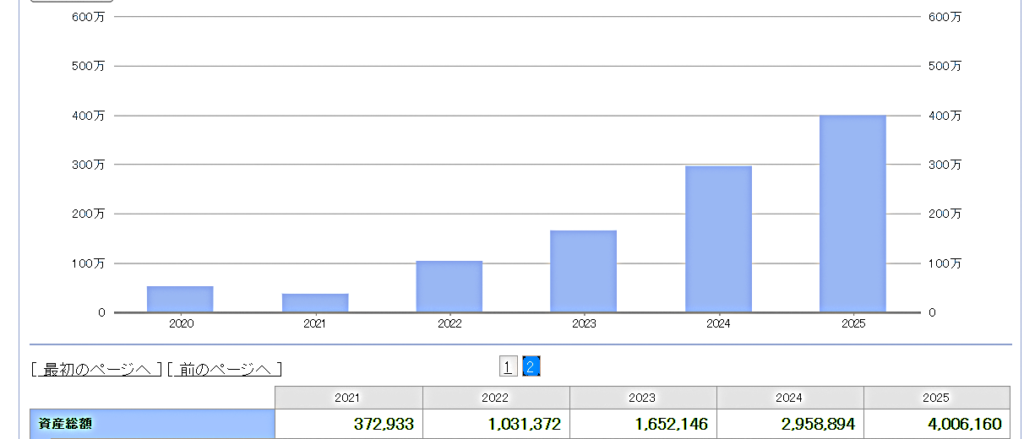Select the 4,006,160 value cell
Viewport: 1024px width, 439px height.
coord(936,424)
